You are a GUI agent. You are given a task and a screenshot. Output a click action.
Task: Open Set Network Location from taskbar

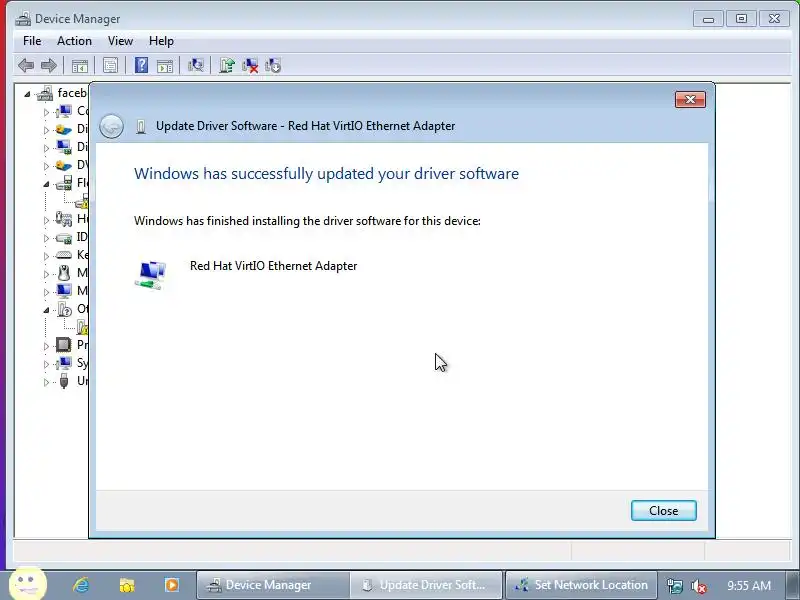[x=581, y=585]
